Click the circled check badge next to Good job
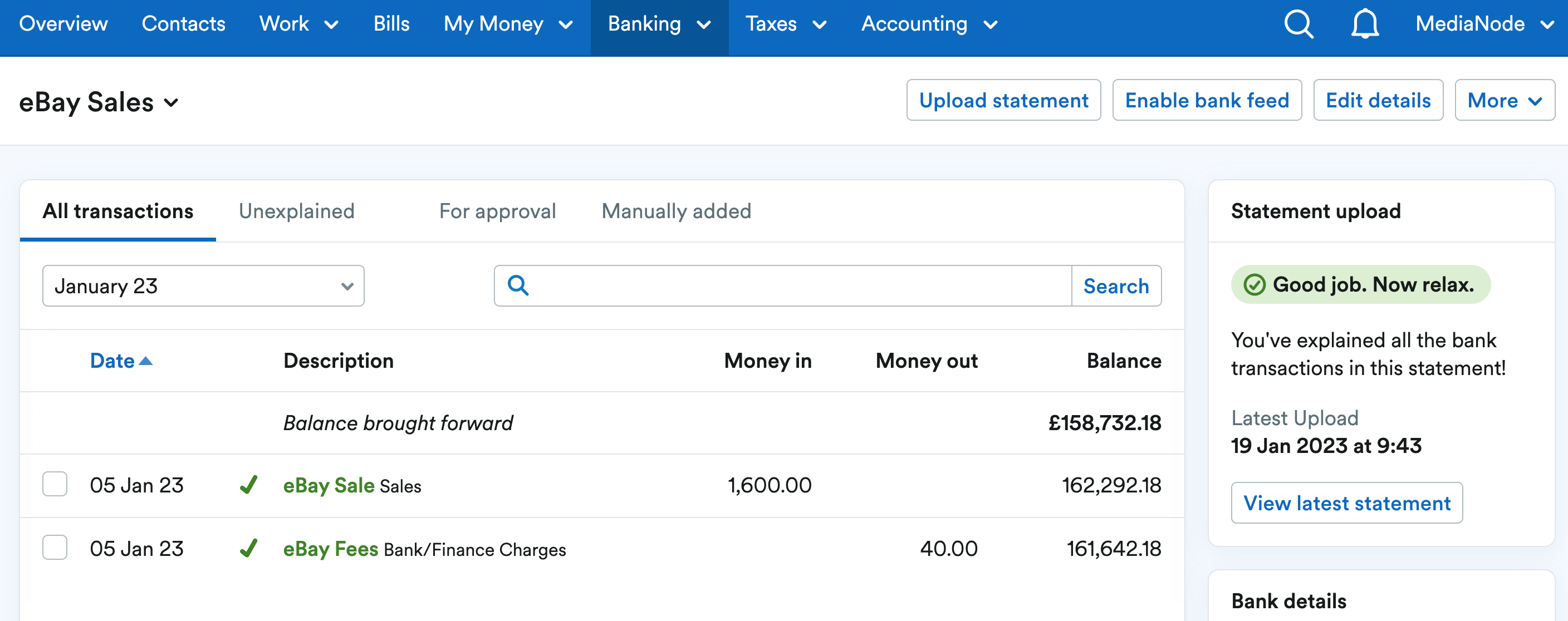Viewport: 1568px width, 621px height. pyautogui.click(x=1255, y=284)
